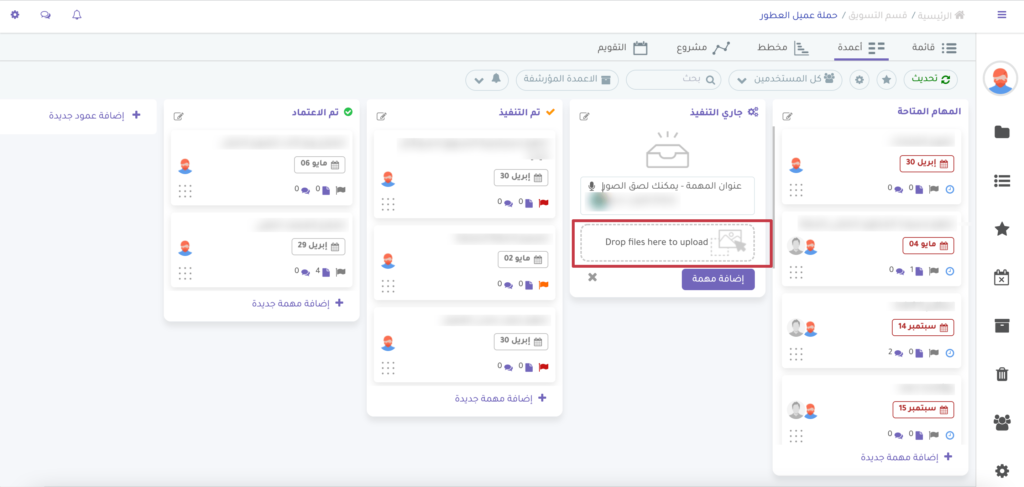Open the folder icon in right sidebar

[1001, 132]
